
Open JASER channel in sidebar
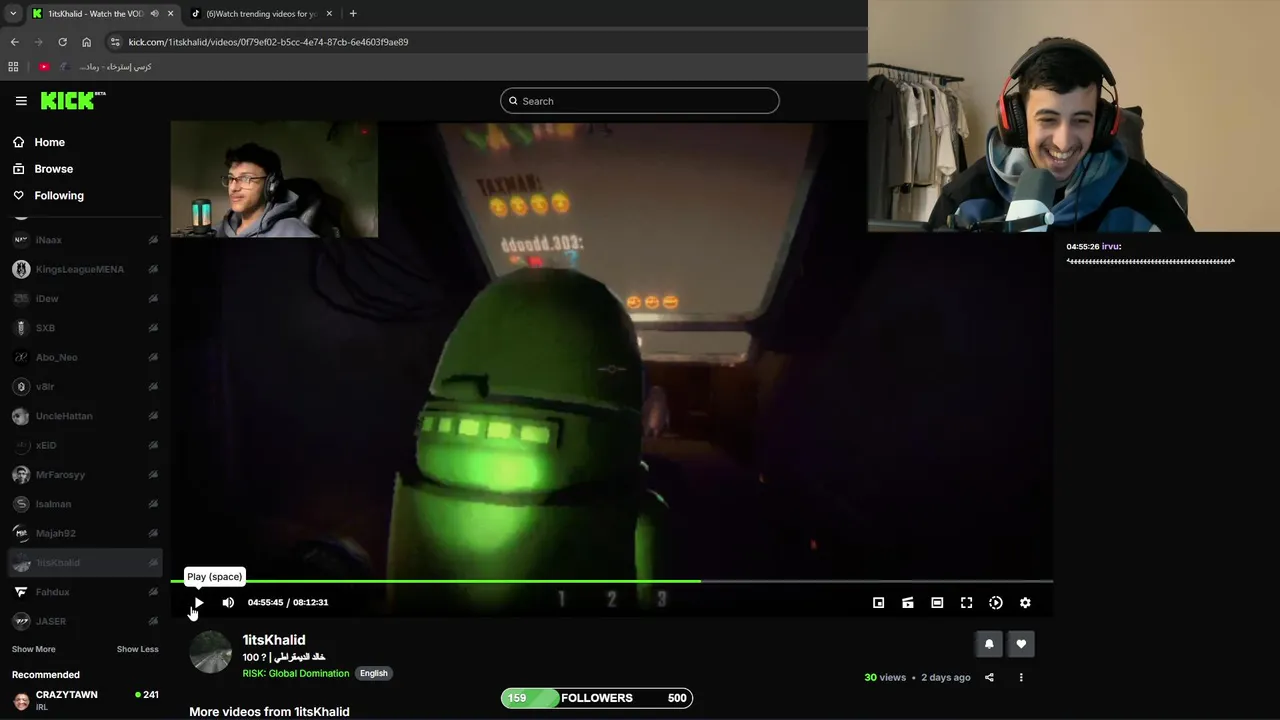tap(84, 621)
